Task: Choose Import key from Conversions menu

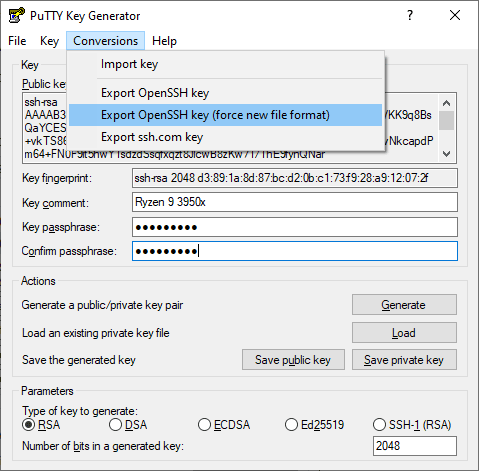Action: click(225, 64)
